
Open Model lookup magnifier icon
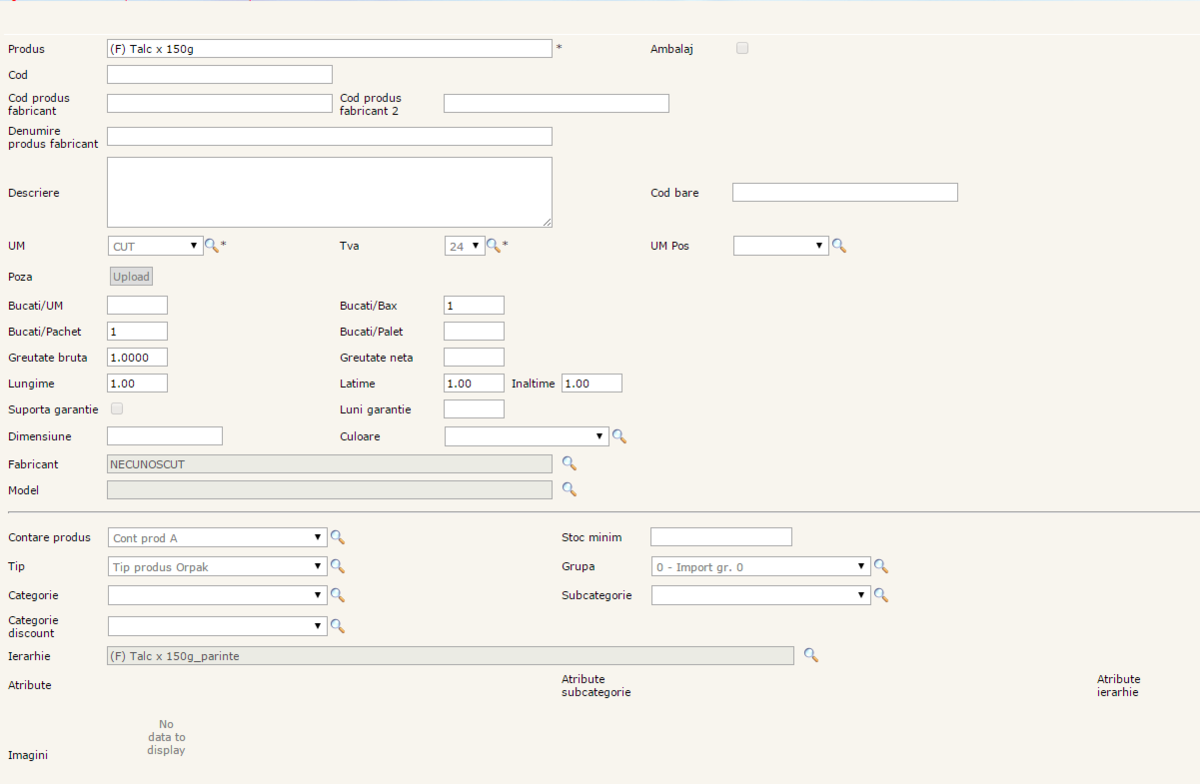tap(569, 489)
